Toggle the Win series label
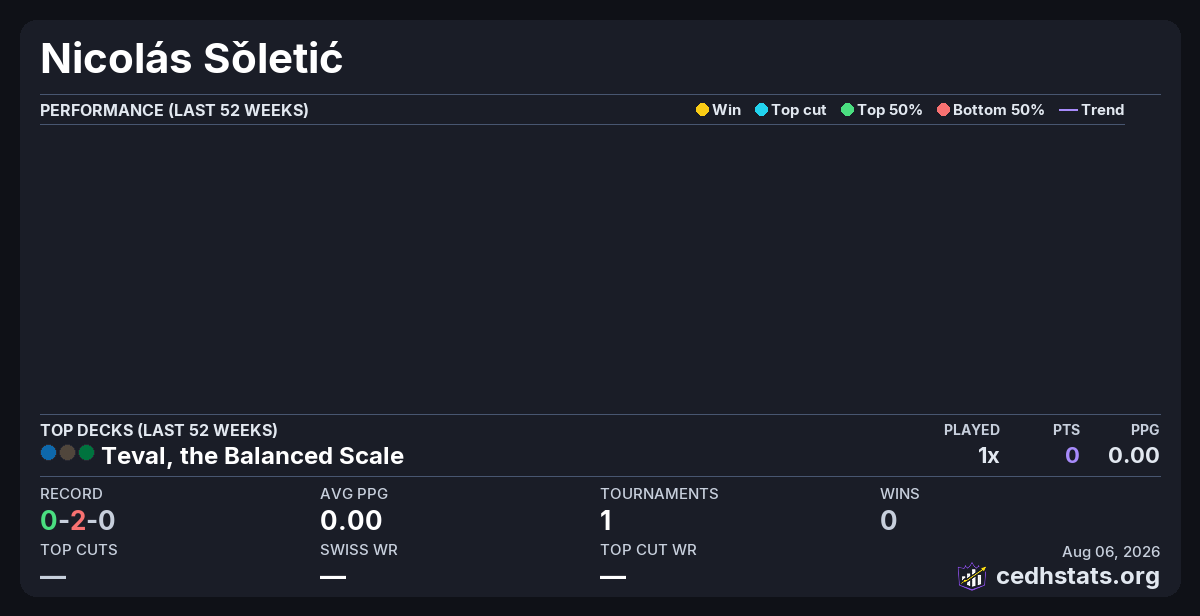 [727, 110]
